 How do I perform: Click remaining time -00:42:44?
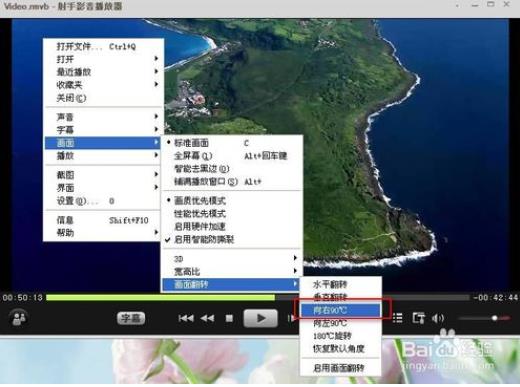(x=496, y=297)
